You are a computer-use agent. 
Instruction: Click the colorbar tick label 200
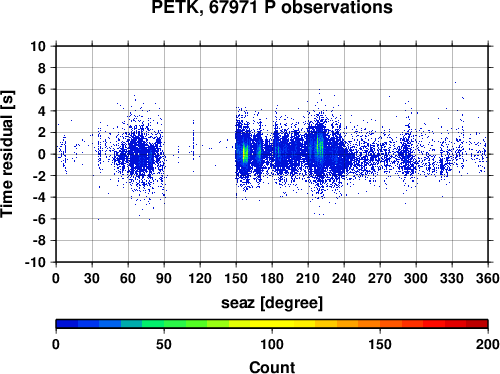point(488,344)
